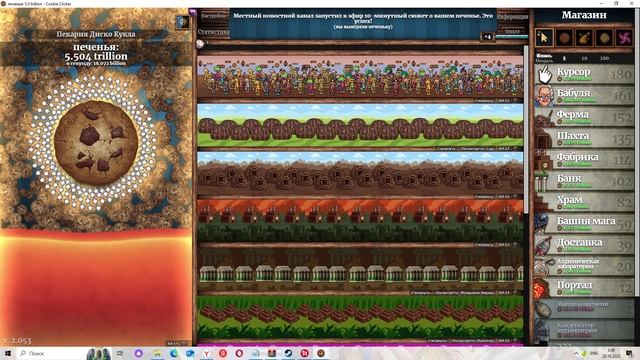
Task: Buy a Храм building
Action: (584, 202)
